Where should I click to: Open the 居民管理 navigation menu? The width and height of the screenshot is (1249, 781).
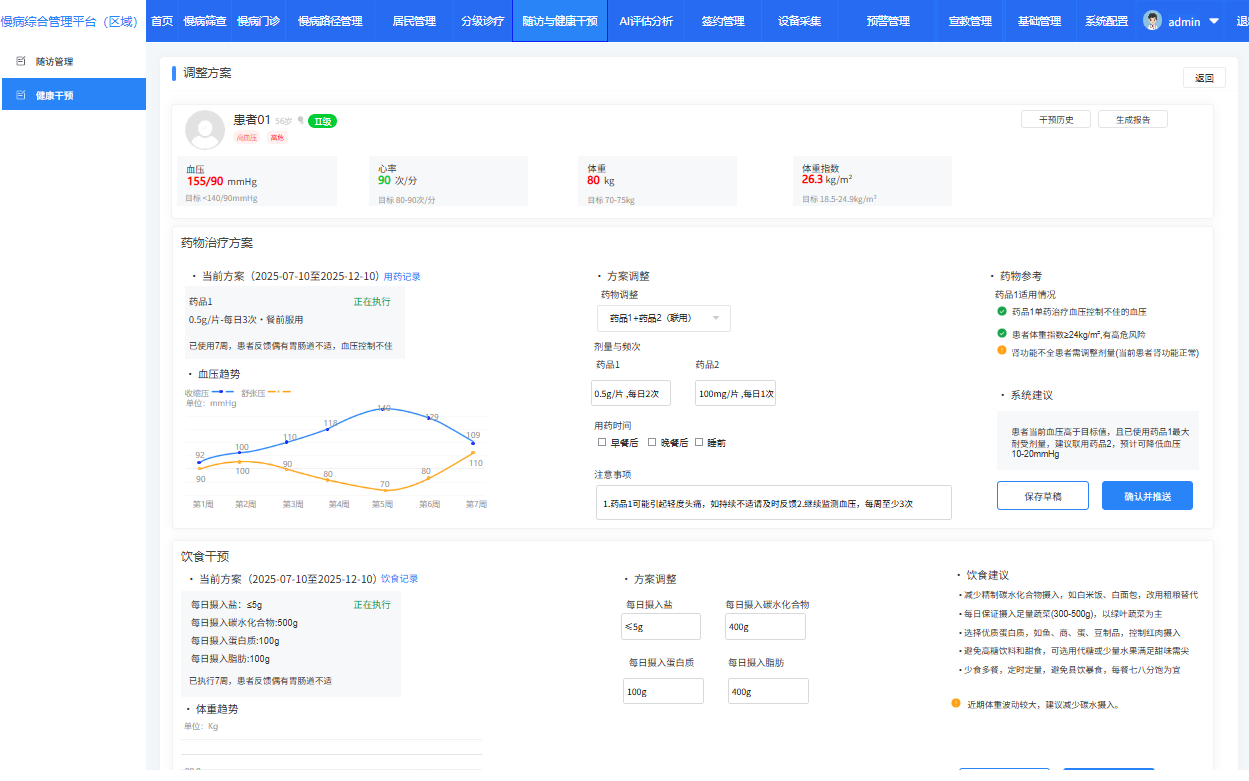(x=414, y=21)
